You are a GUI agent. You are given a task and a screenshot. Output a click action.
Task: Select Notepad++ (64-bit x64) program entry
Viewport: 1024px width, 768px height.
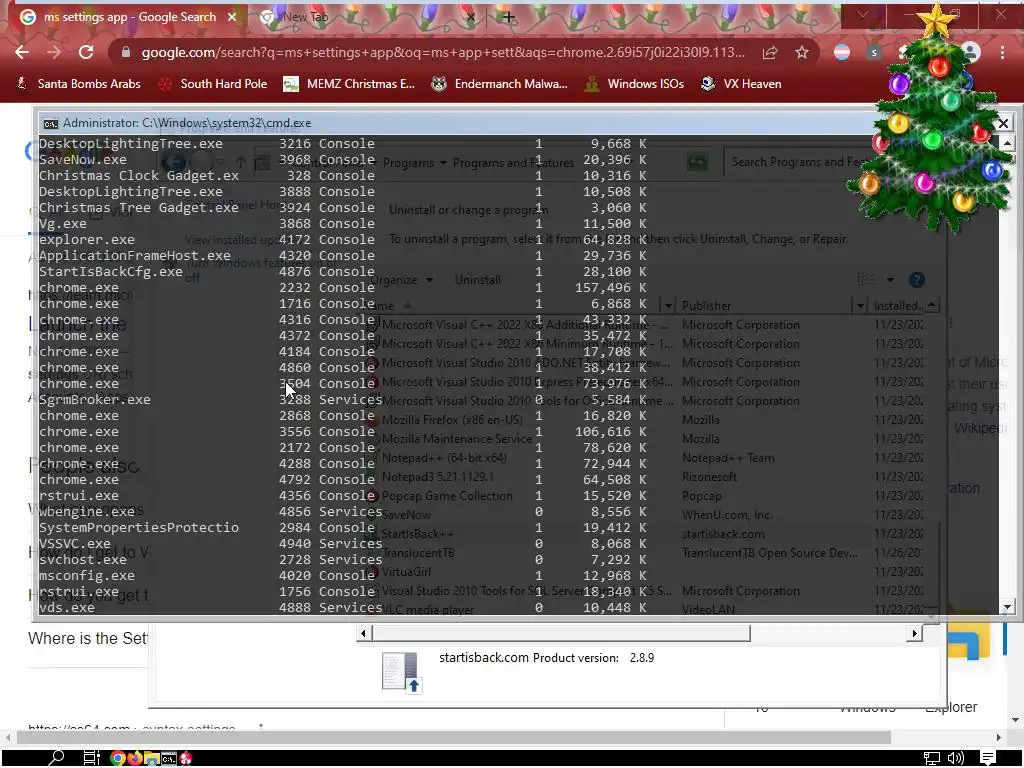click(x=444, y=458)
